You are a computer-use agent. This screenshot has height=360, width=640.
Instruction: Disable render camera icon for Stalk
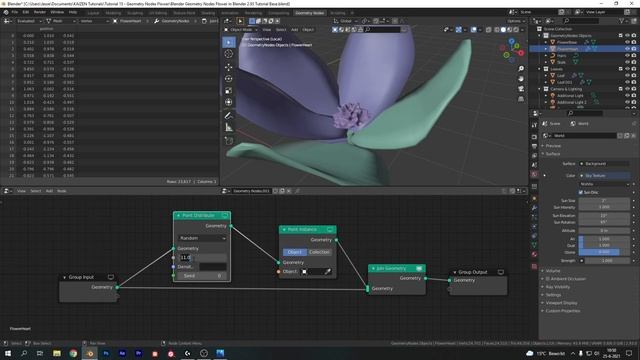point(634,62)
